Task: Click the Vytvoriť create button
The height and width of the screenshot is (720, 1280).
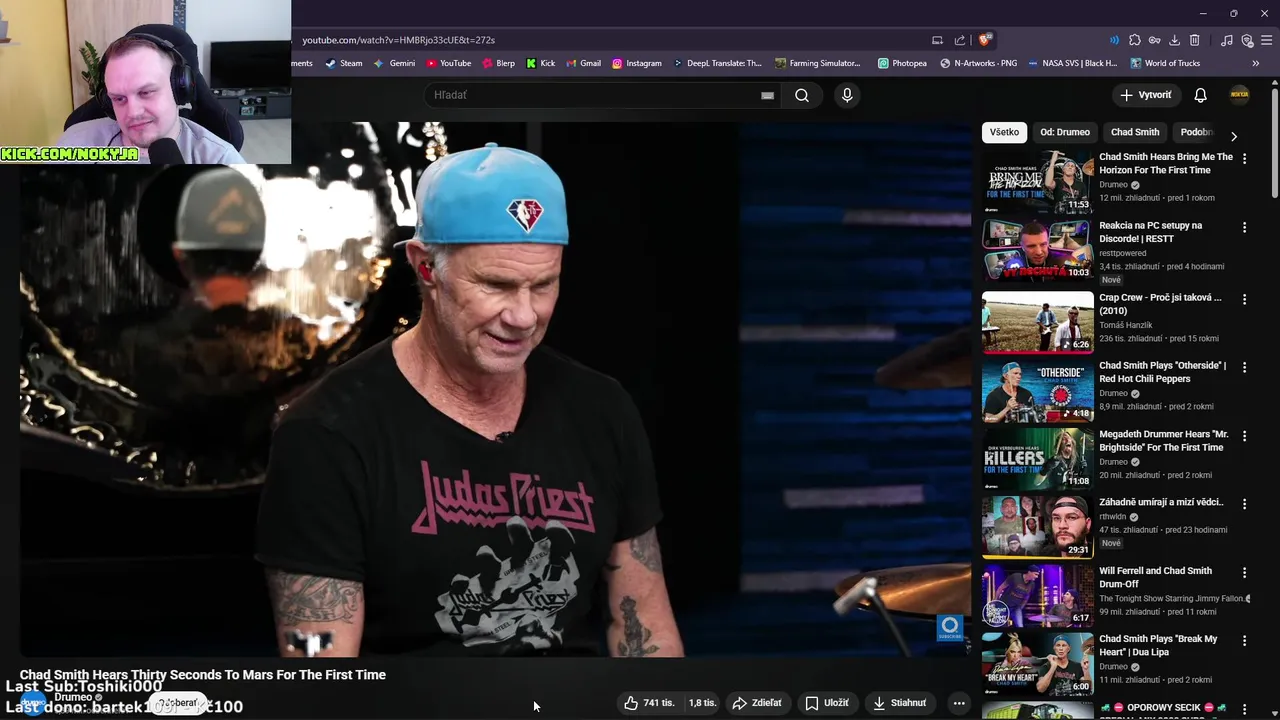Action: 1146,95
